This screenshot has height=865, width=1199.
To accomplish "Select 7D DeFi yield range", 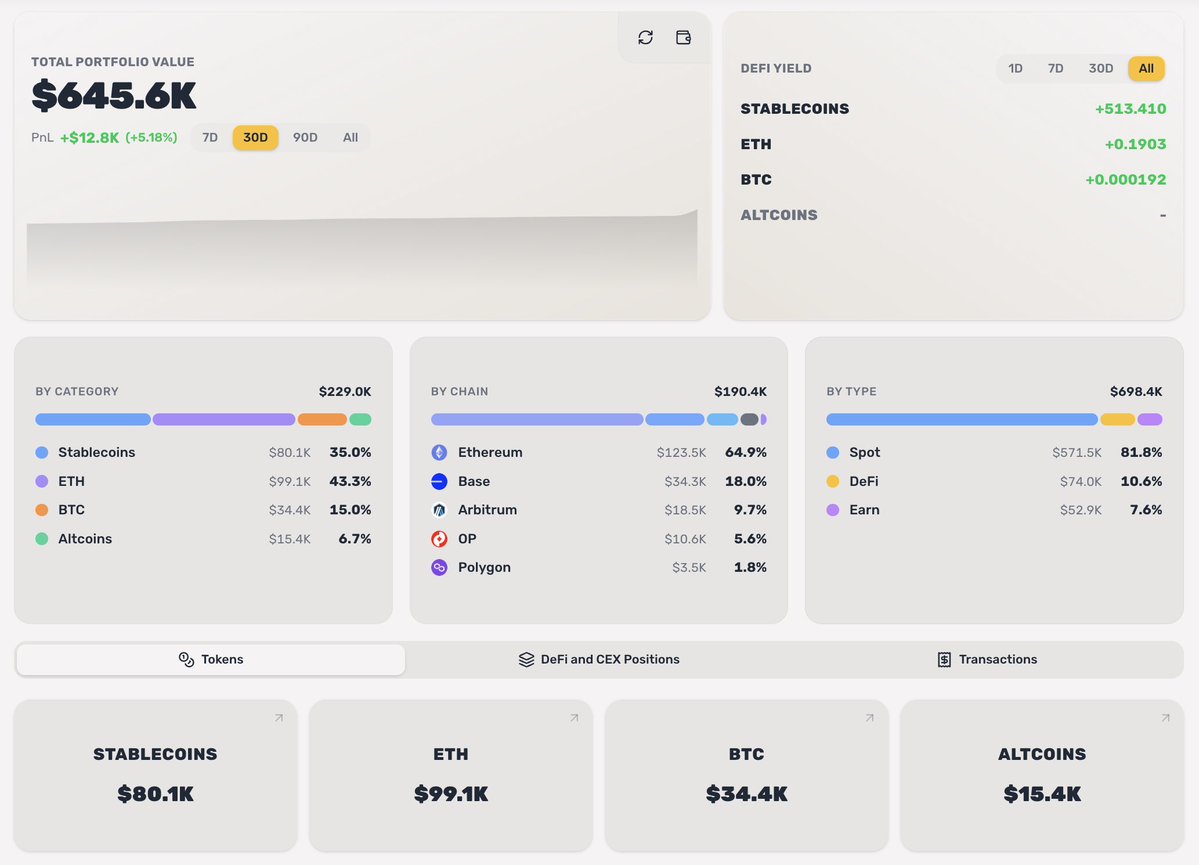I will tap(1055, 68).
